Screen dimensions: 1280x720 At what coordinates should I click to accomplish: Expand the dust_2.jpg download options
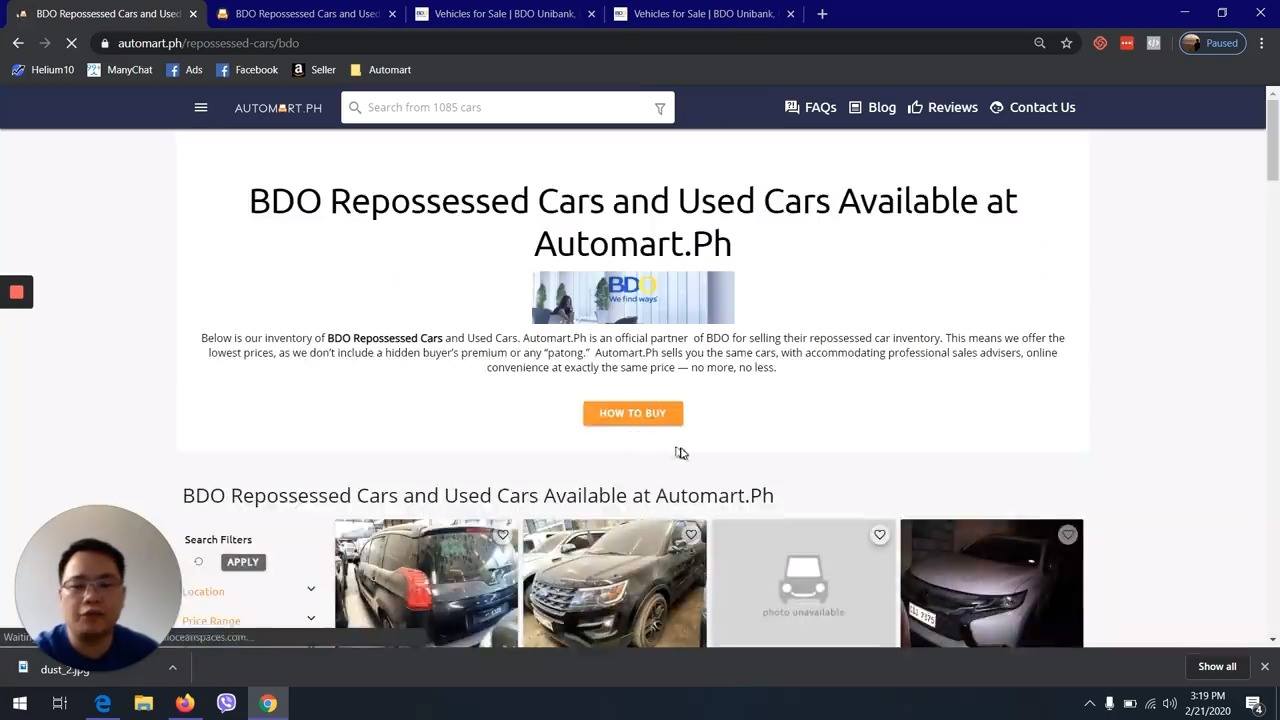172,668
